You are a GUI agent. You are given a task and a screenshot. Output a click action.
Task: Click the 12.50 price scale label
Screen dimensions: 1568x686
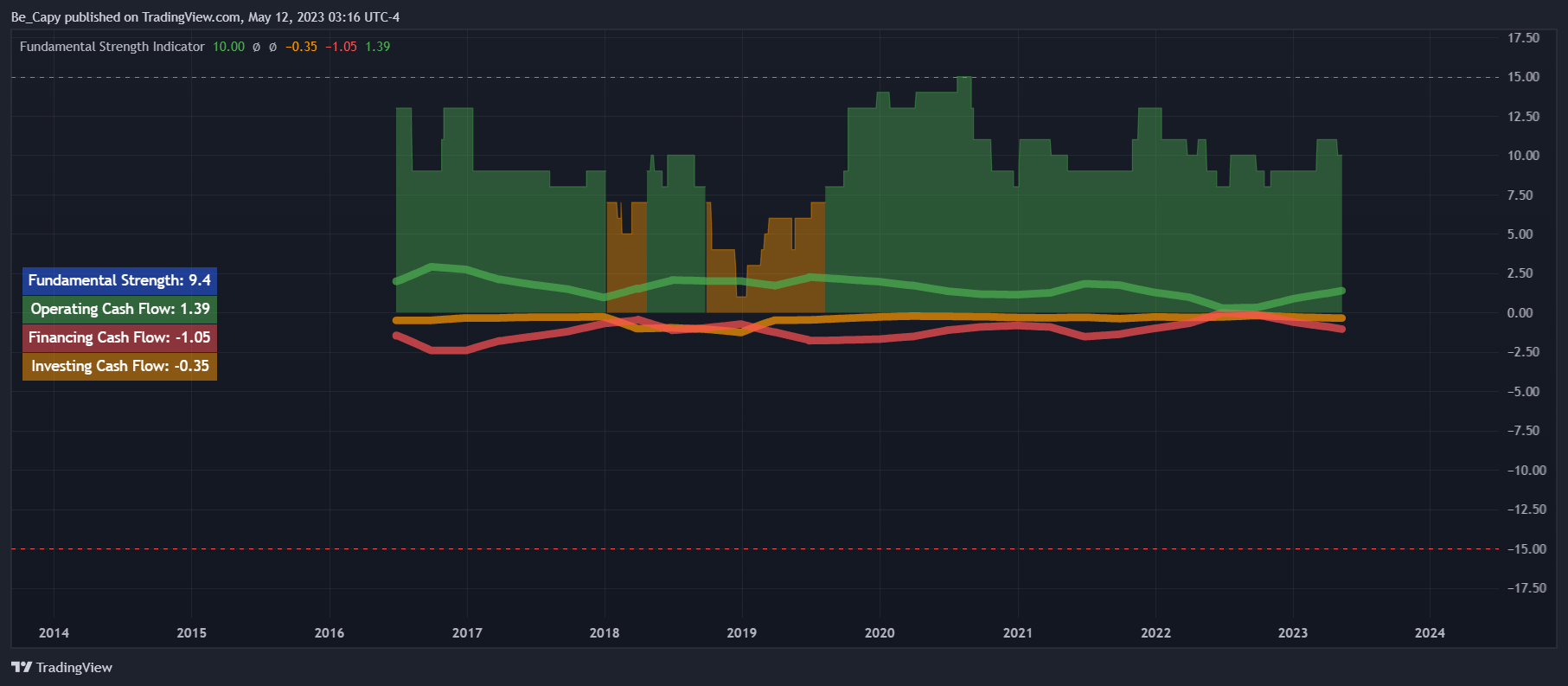click(x=1524, y=117)
